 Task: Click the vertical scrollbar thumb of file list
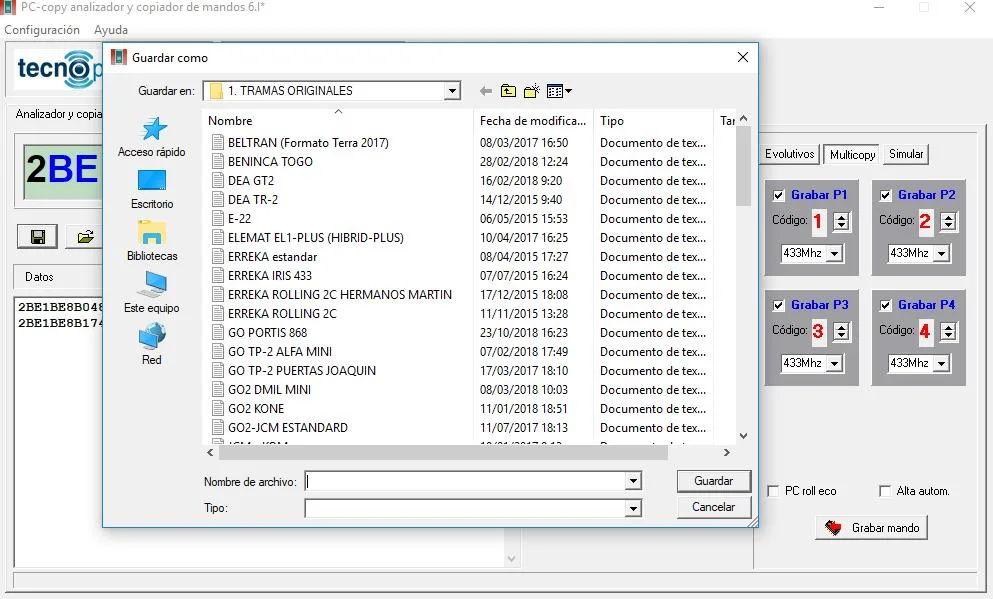(743, 166)
